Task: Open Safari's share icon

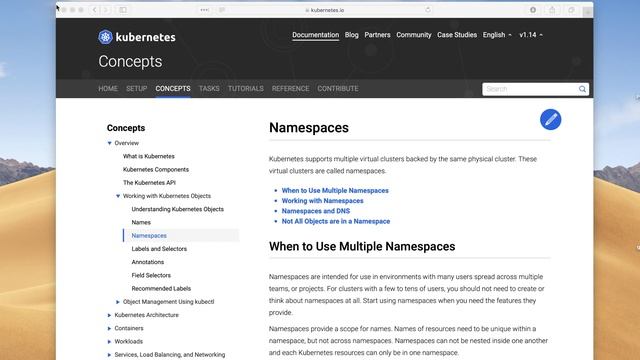Action: click(x=552, y=10)
